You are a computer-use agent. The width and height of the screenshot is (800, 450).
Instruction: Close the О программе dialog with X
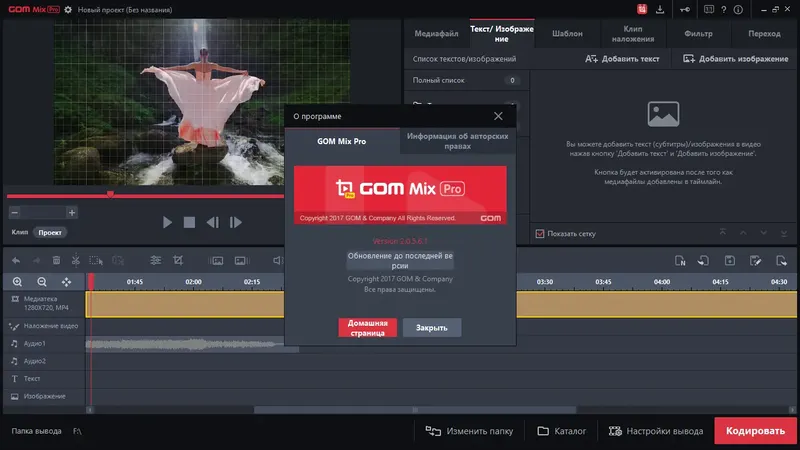pyautogui.click(x=498, y=116)
